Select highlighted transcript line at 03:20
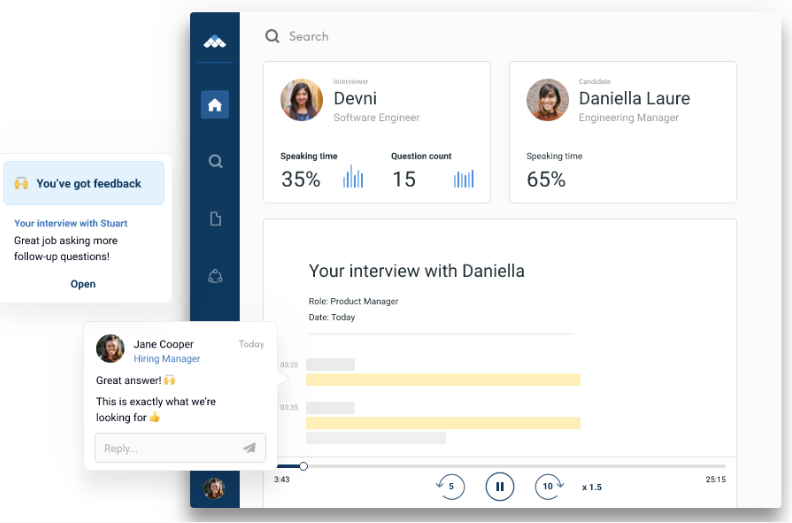This screenshot has width=792, height=523. pos(443,379)
